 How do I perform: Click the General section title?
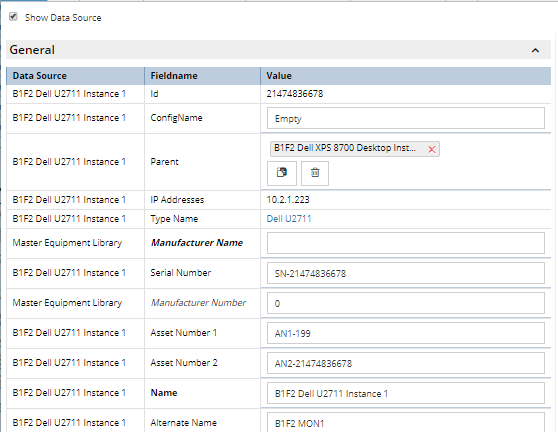32,50
